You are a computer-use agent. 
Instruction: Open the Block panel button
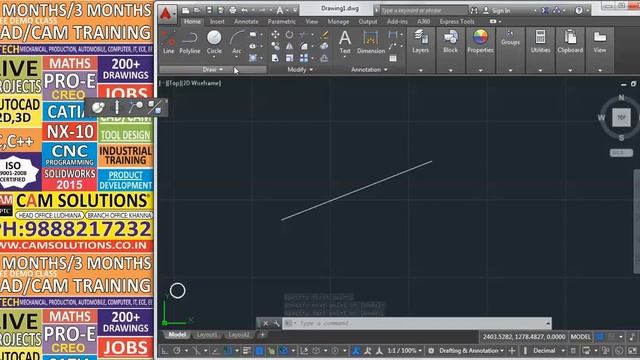450,42
